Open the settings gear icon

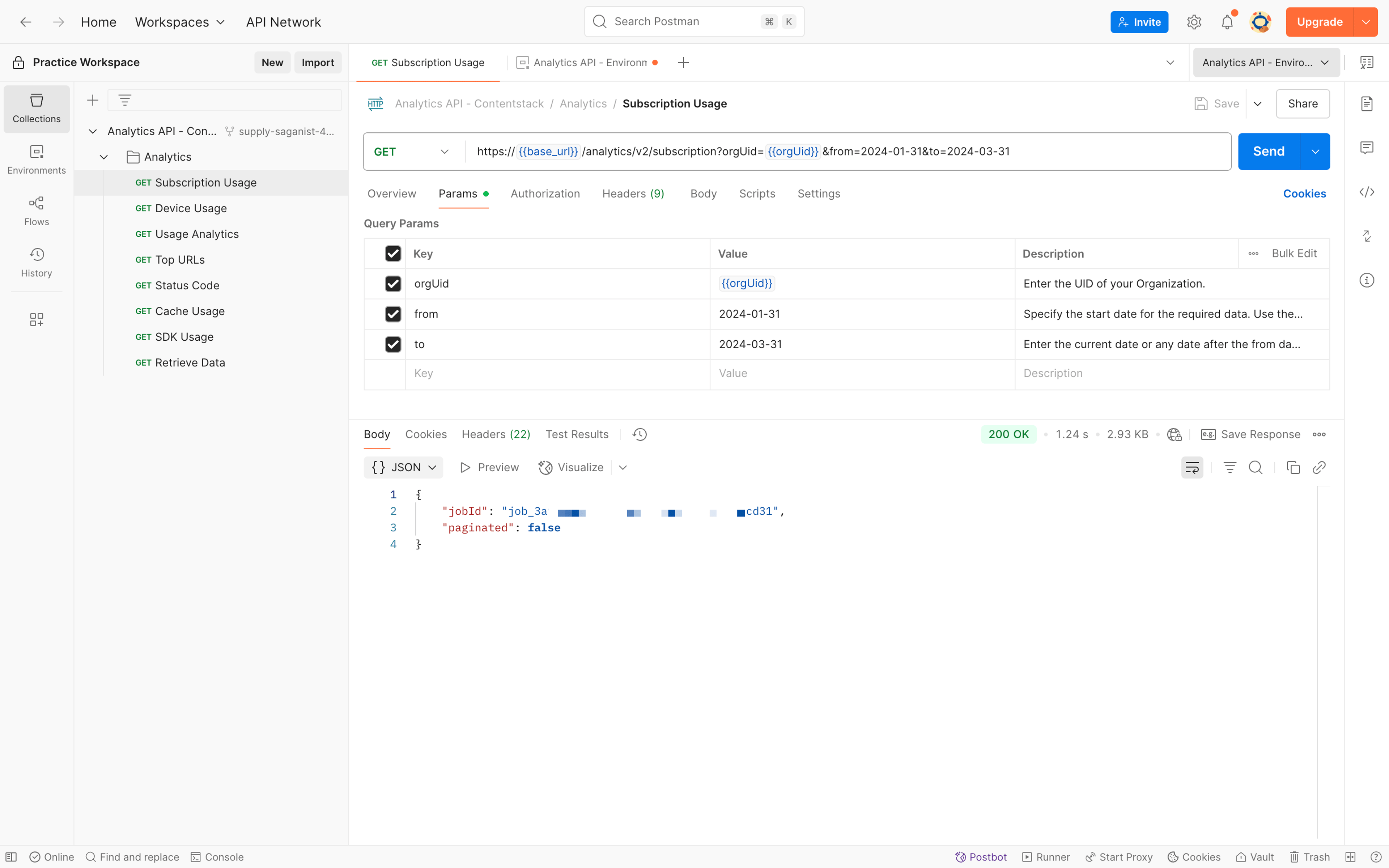tap(1194, 22)
